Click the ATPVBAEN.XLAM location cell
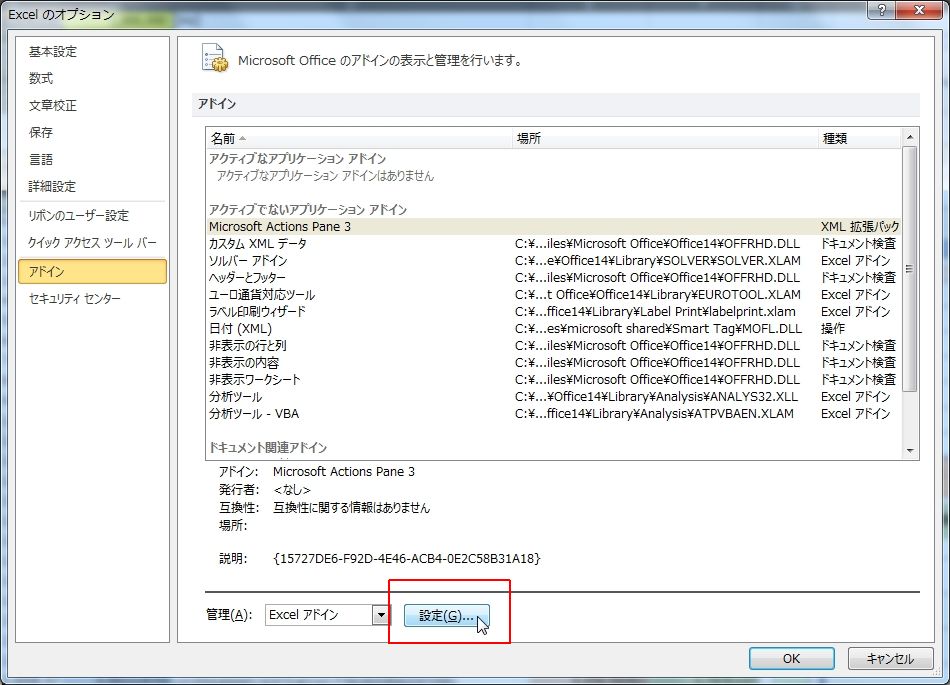The width and height of the screenshot is (950, 685). pyautogui.click(x=654, y=414)
